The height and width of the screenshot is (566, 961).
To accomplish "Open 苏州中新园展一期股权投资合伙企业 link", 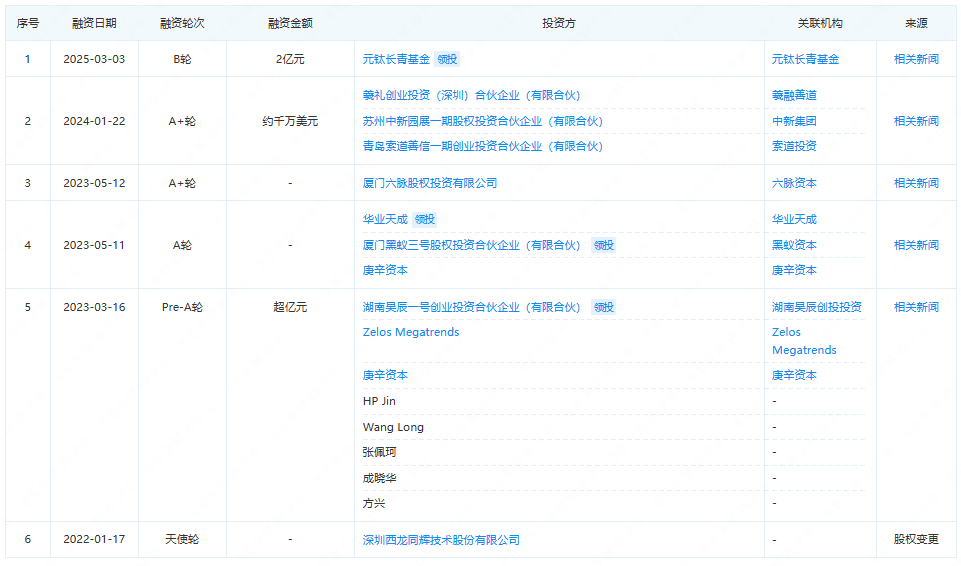I will [482, 121].
